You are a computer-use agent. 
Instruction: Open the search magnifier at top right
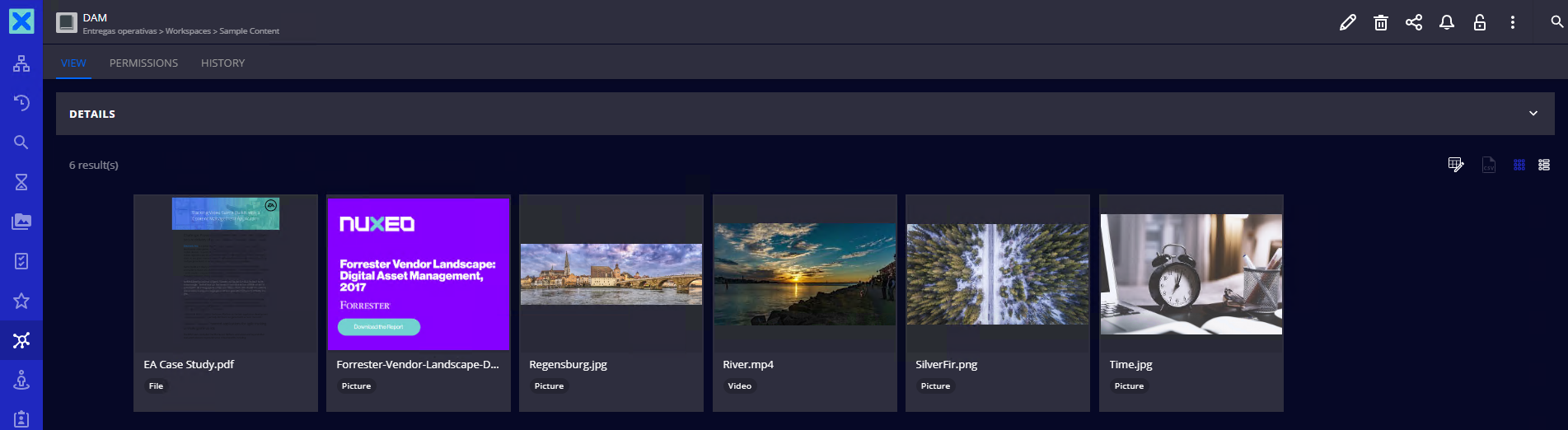(1556, 22)
